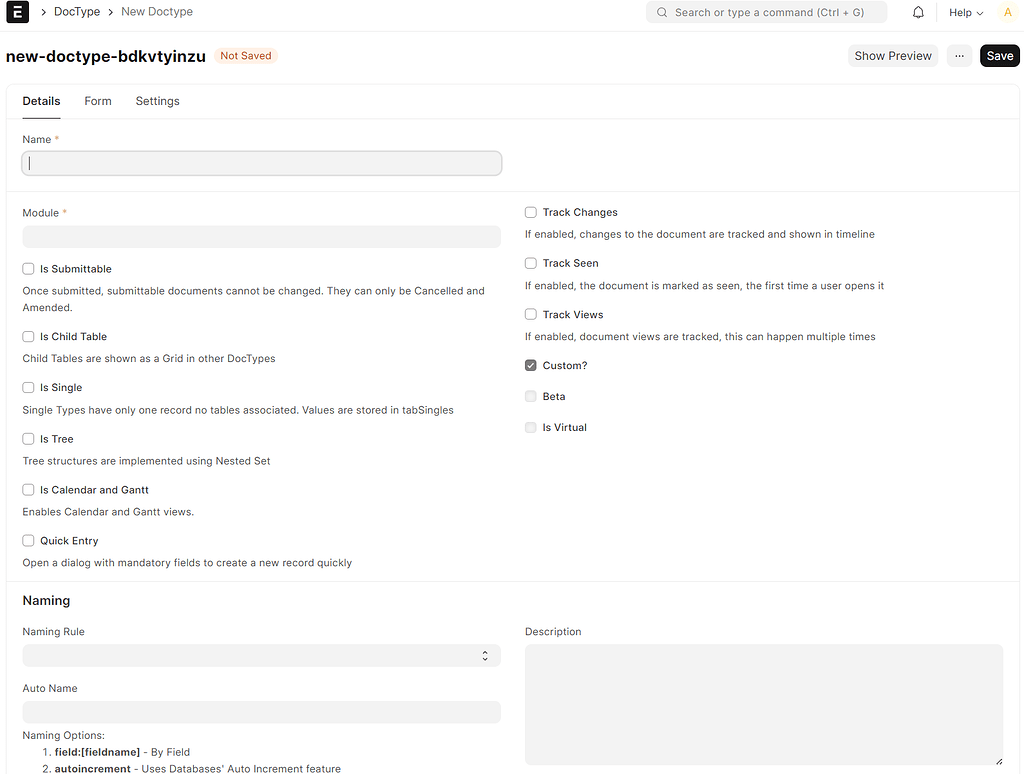Viewport: 1024px width, 774px height.
Task: Click the Save button
Action: [x=999, y=56]
